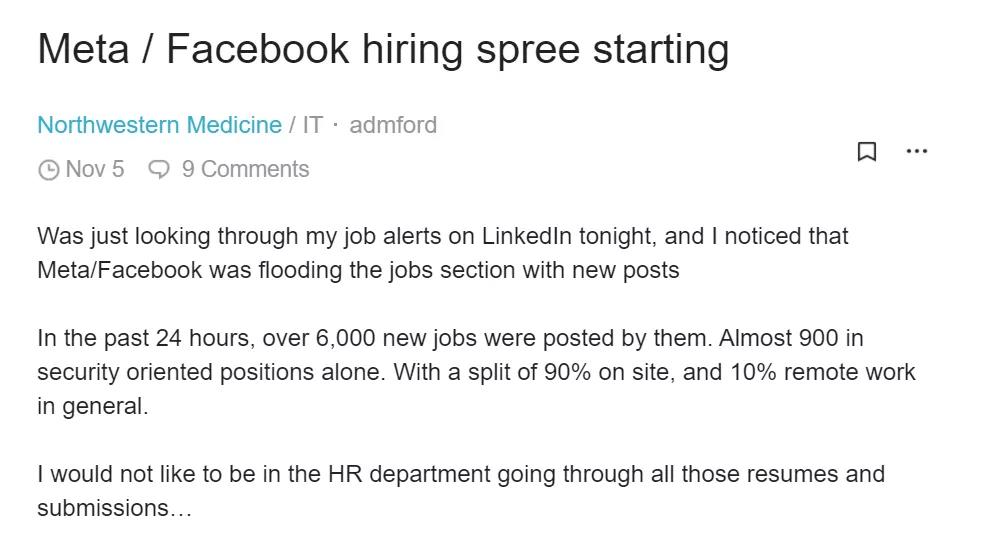The image size is (984, 559).
Task: Click the paragraph starting 'In the past 24 hours'
Action: [476, 372]
